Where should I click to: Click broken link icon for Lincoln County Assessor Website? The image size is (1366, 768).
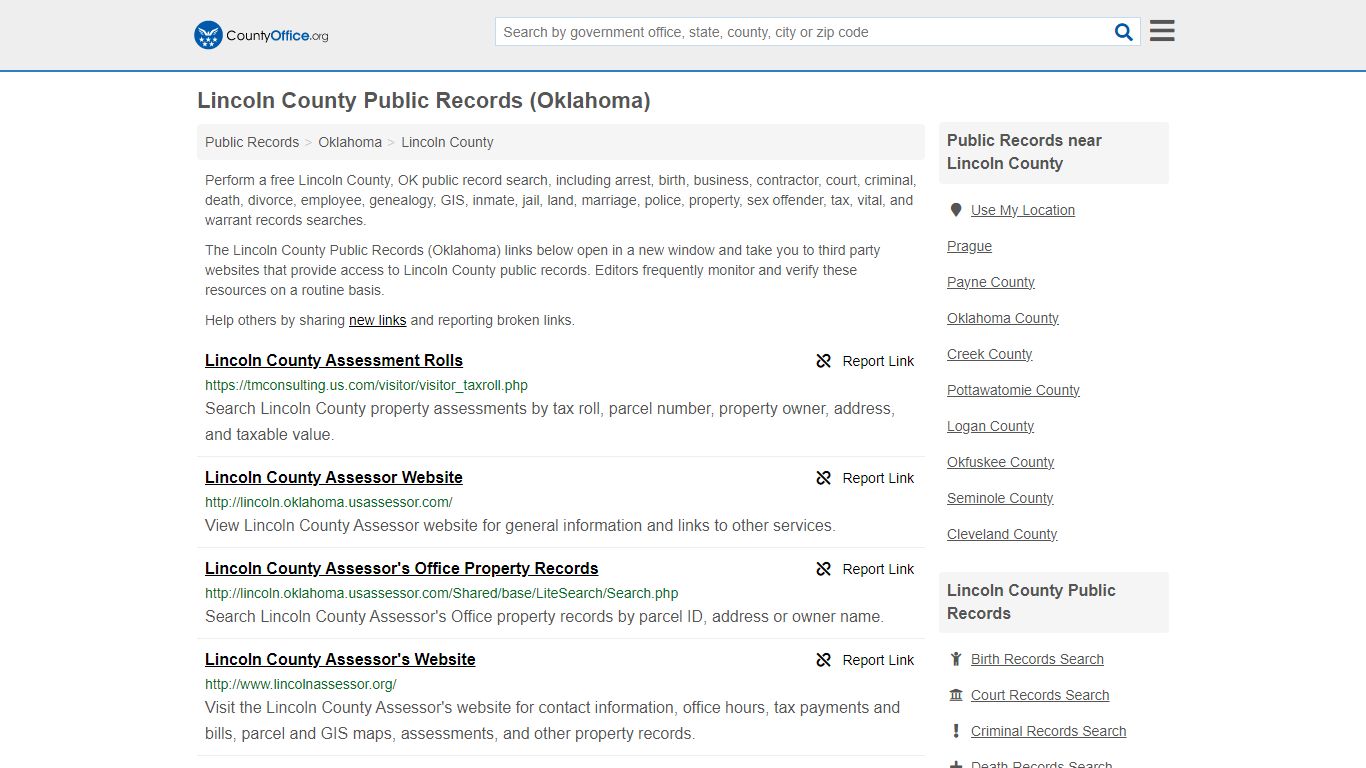824,478
